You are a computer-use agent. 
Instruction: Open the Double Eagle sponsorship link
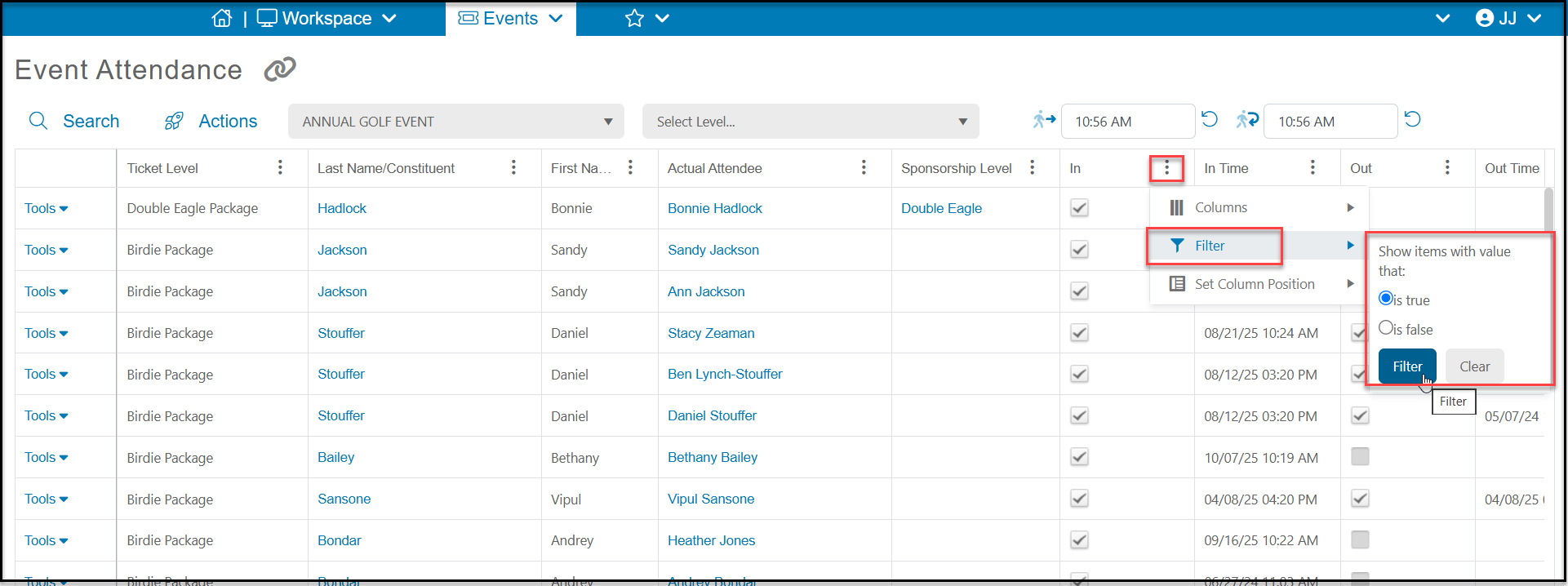point(941,208)
